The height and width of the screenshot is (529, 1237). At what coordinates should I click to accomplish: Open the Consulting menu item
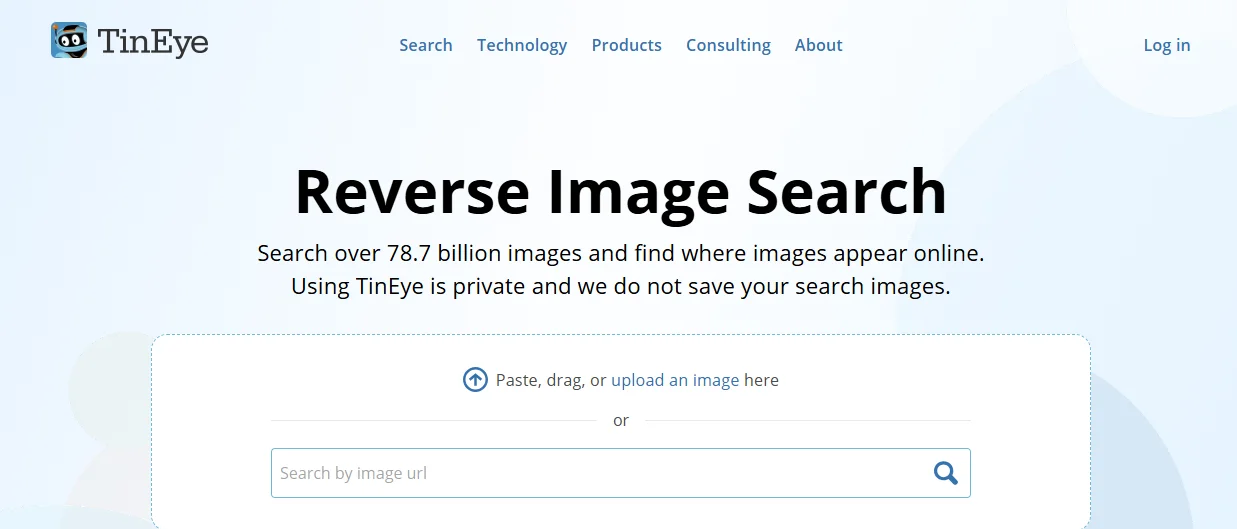click(x=728, y=45)
